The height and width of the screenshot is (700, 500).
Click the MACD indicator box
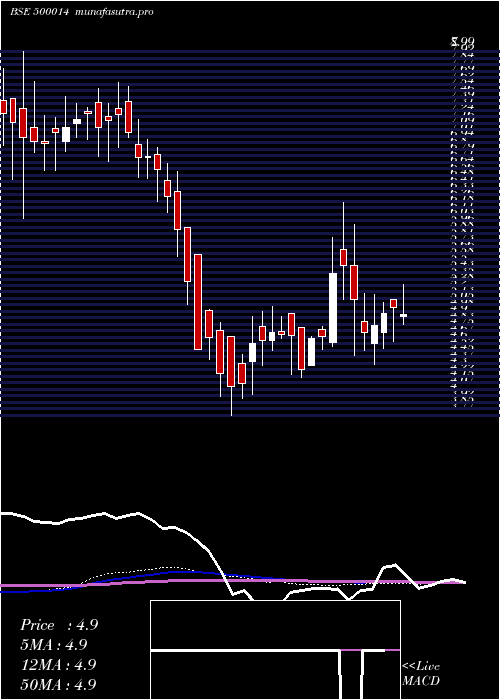point(275,650)
